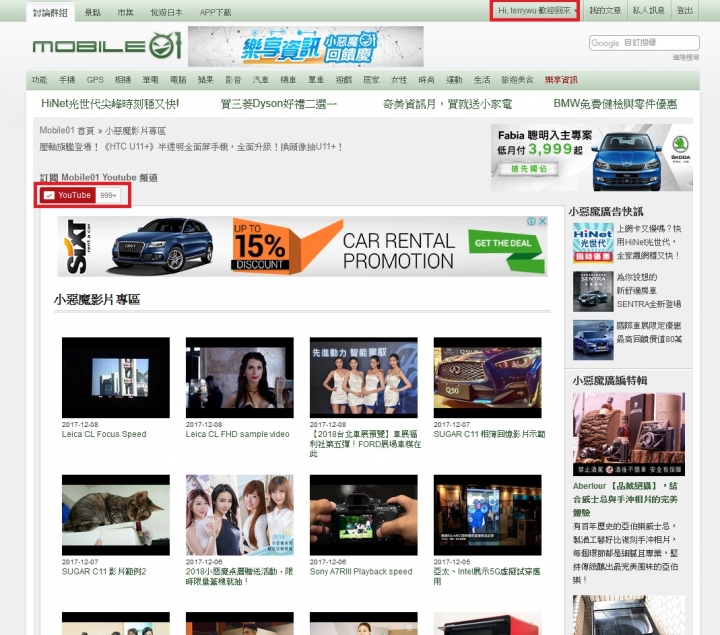The height and width of the screenshot is (635, 720).
Task: Click 登出 to log out
Action: pos(685,10)
